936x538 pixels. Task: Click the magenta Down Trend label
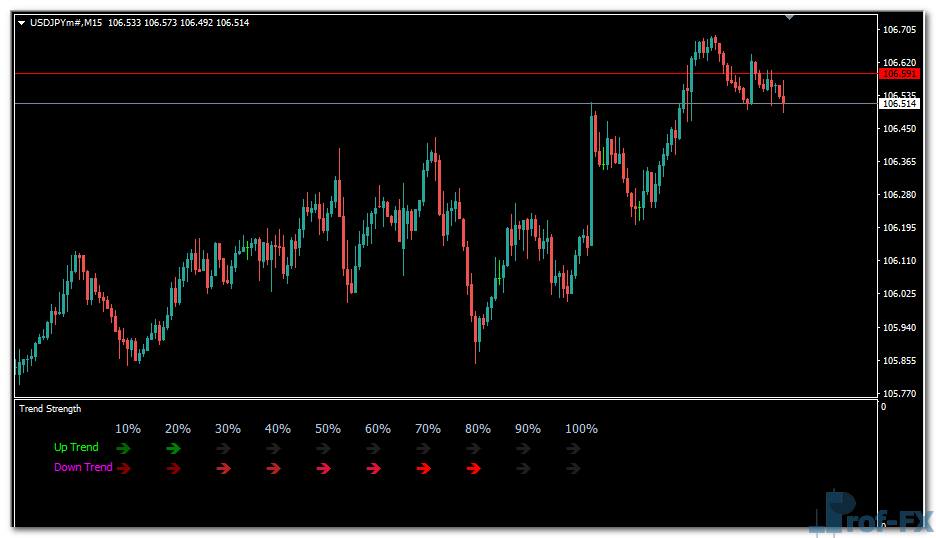83,467
